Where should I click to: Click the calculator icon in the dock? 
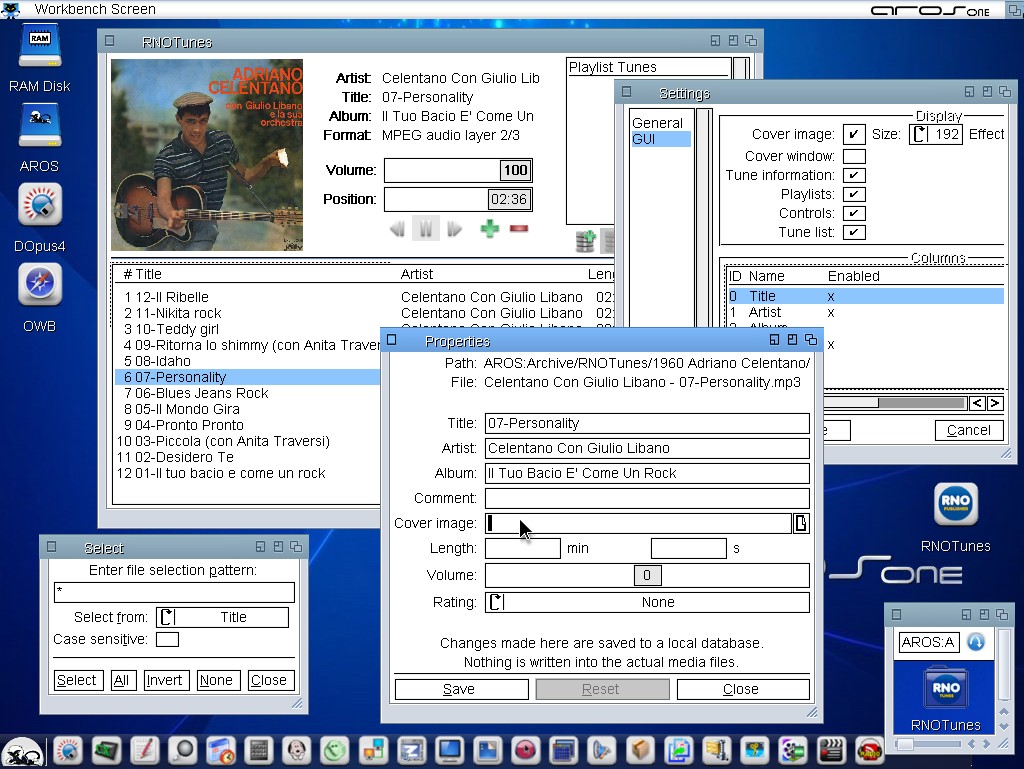pyautogui.click(x=257, y=750)
